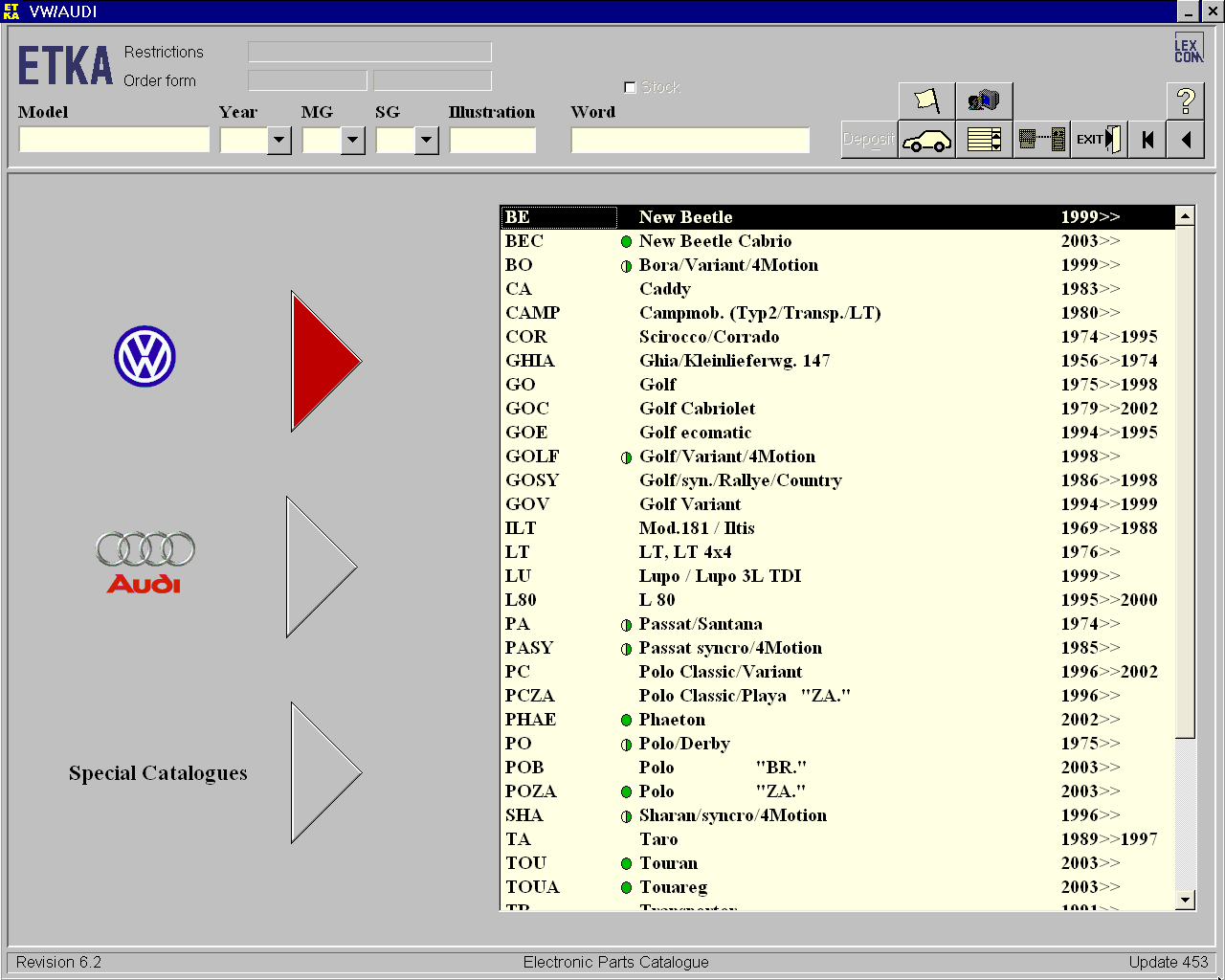
Task: Click the flag (language) toolbar button
Action: (x=926, y=100)
